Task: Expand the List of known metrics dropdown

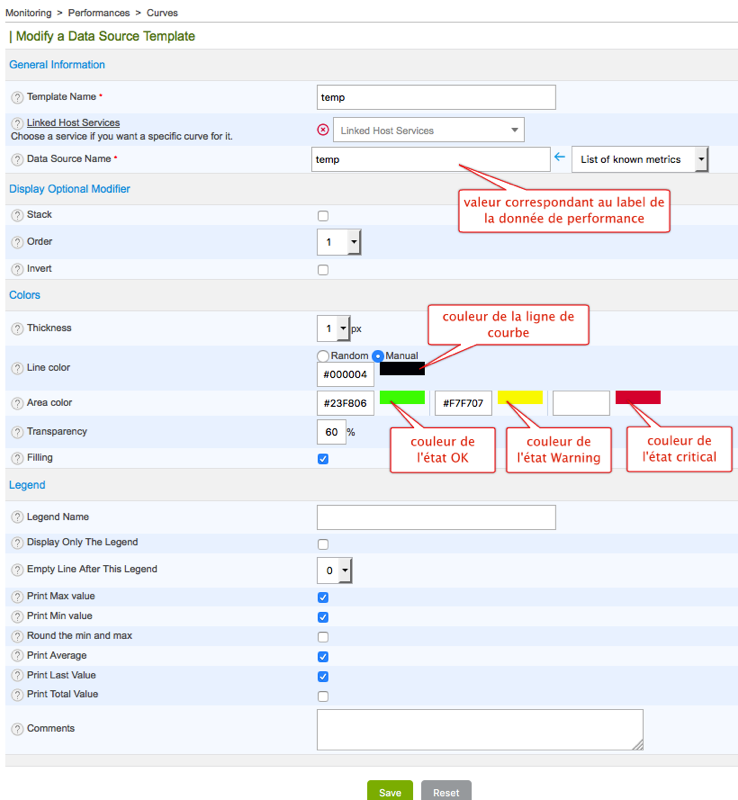Action: [x=639, y=159]
